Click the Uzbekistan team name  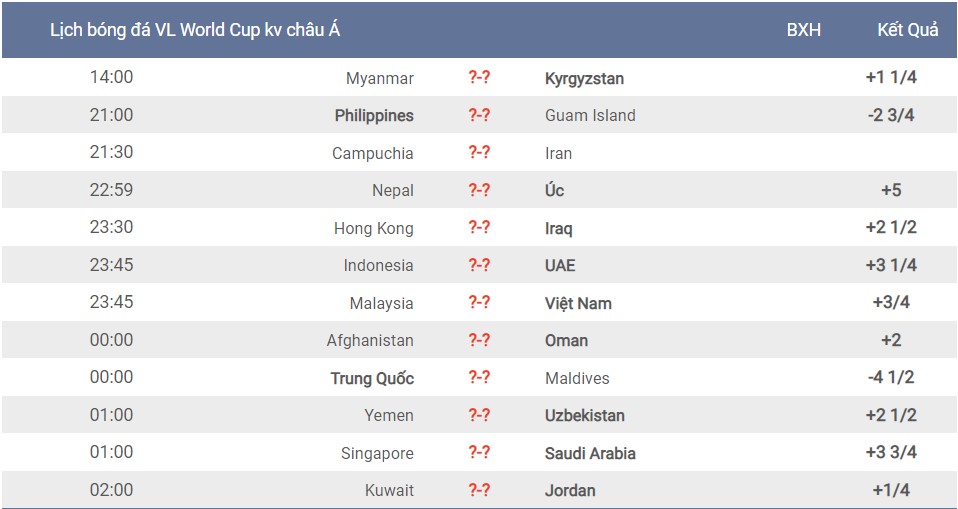click(x=585, y=416)
